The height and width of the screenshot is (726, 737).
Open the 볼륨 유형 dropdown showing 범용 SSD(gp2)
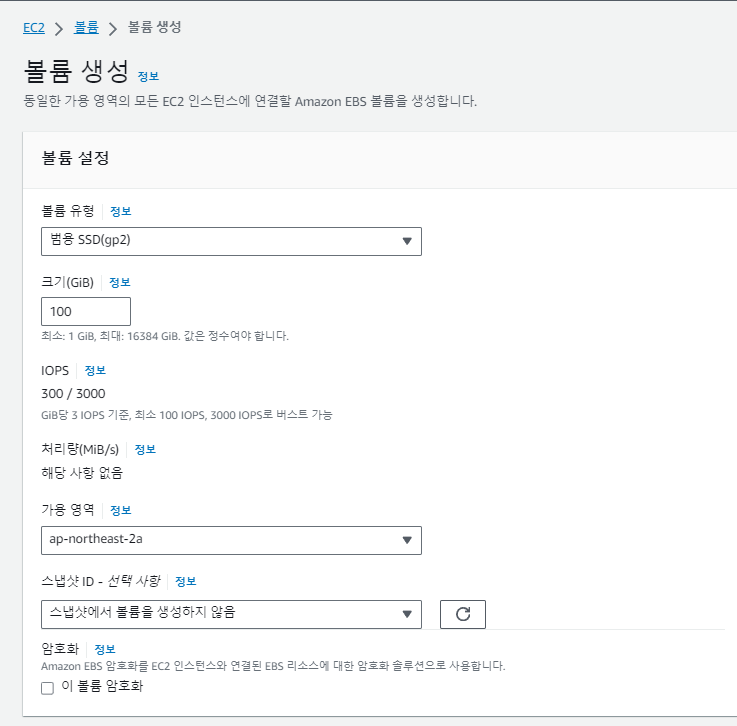pos(231,241)
